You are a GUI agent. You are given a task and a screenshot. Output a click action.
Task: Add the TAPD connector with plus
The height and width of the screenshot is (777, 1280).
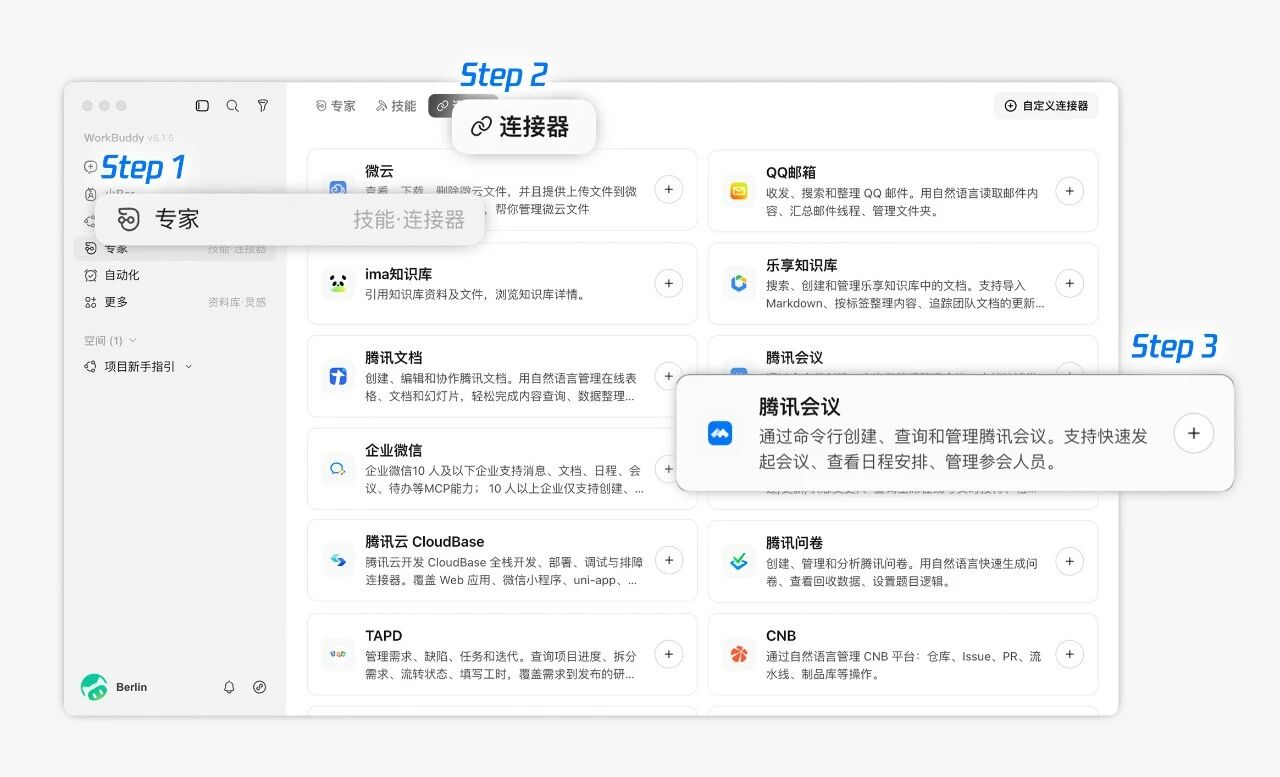coord(669,654)
